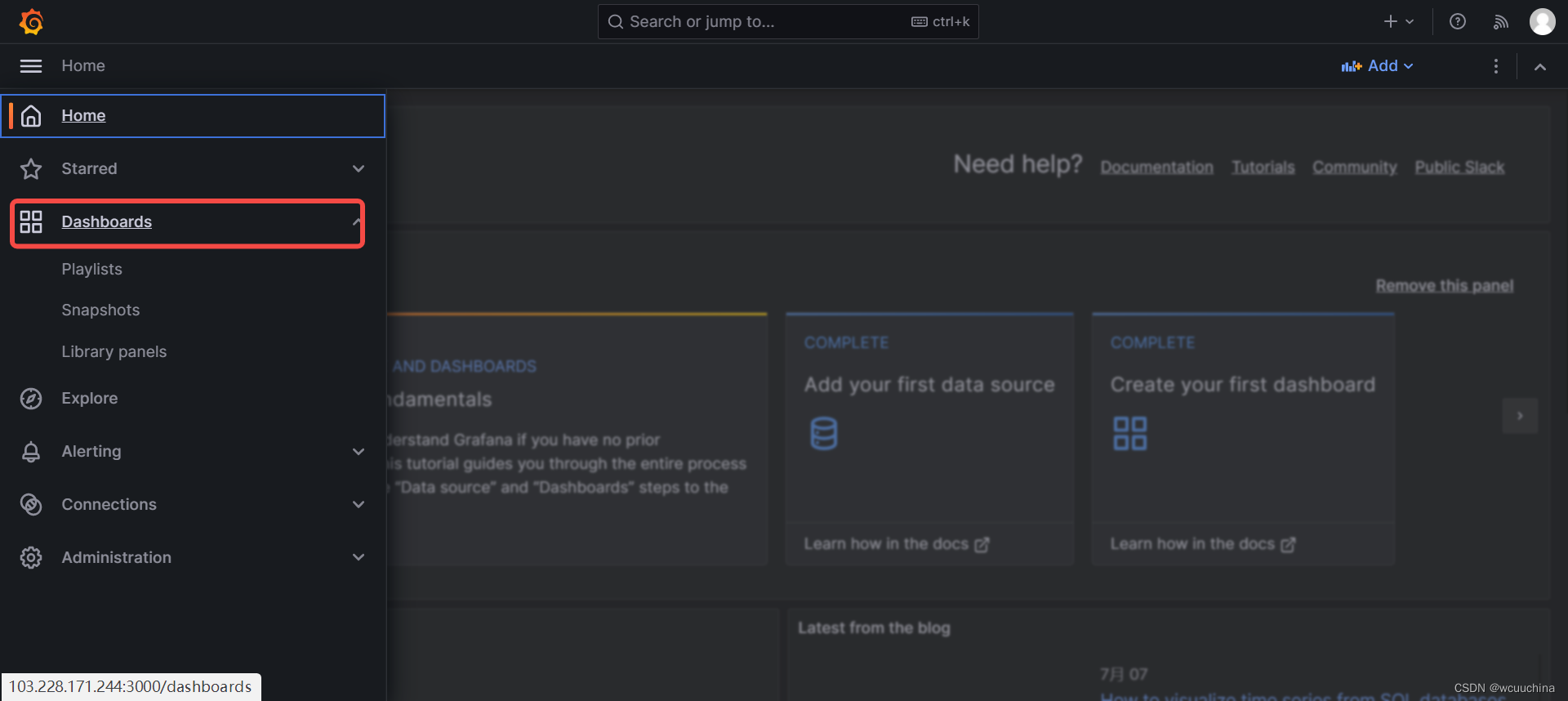Image resolution: width=1568 pixels, height=701 pixels.
Task: Open Dashboards in the navigation menu
Action: coord(106,222)
